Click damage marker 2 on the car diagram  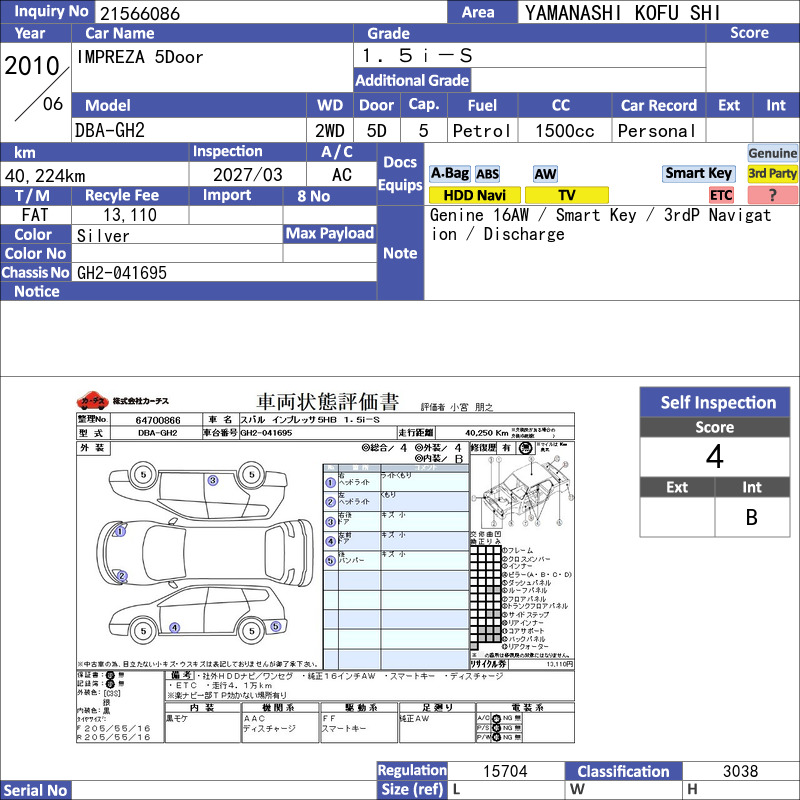click(x=121, y=576)
